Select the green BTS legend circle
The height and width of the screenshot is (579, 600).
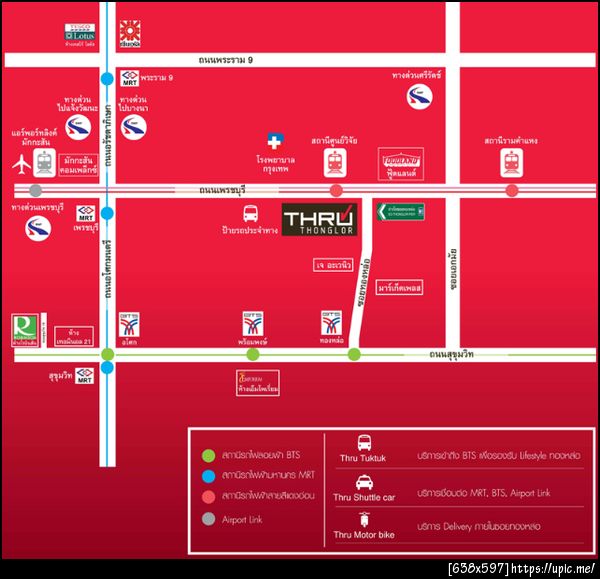click(209, 455)
